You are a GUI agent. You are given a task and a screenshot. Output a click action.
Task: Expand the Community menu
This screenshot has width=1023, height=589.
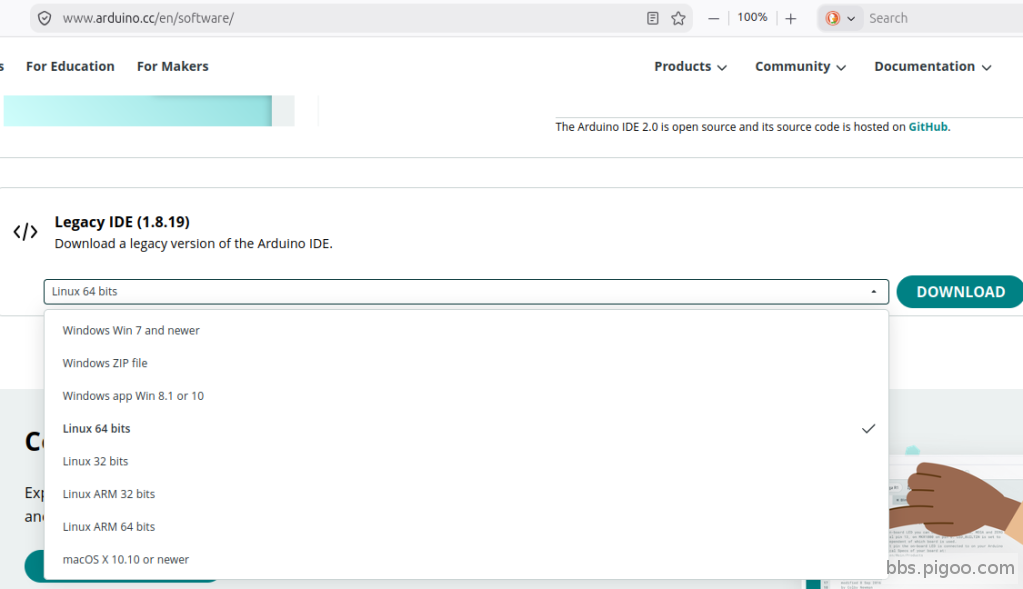(801, 67)
